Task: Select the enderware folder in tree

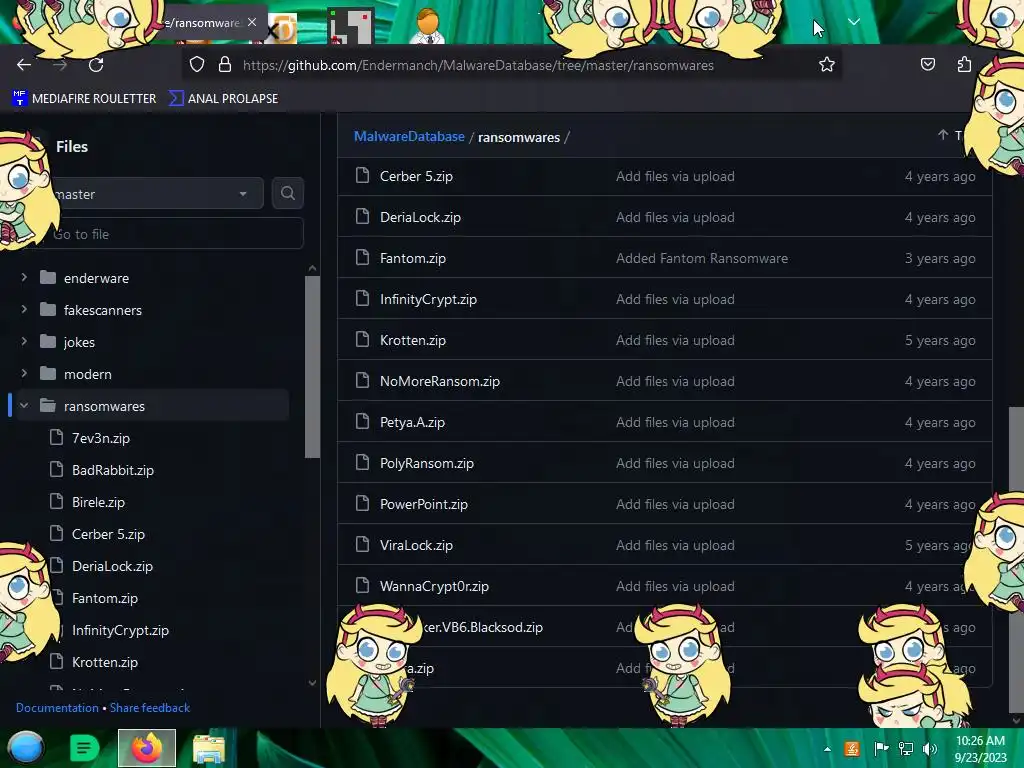Action: pos(96,278)
